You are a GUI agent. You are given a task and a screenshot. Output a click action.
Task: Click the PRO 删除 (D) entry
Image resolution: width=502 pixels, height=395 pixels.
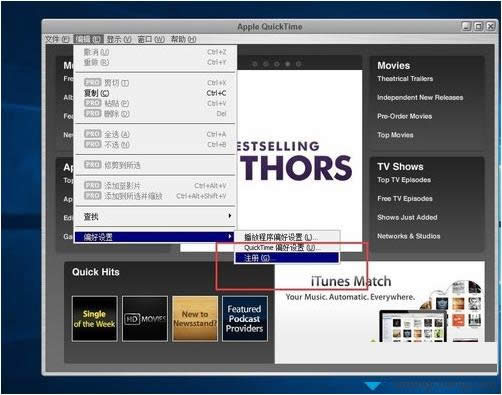click(x=155, y=114)
